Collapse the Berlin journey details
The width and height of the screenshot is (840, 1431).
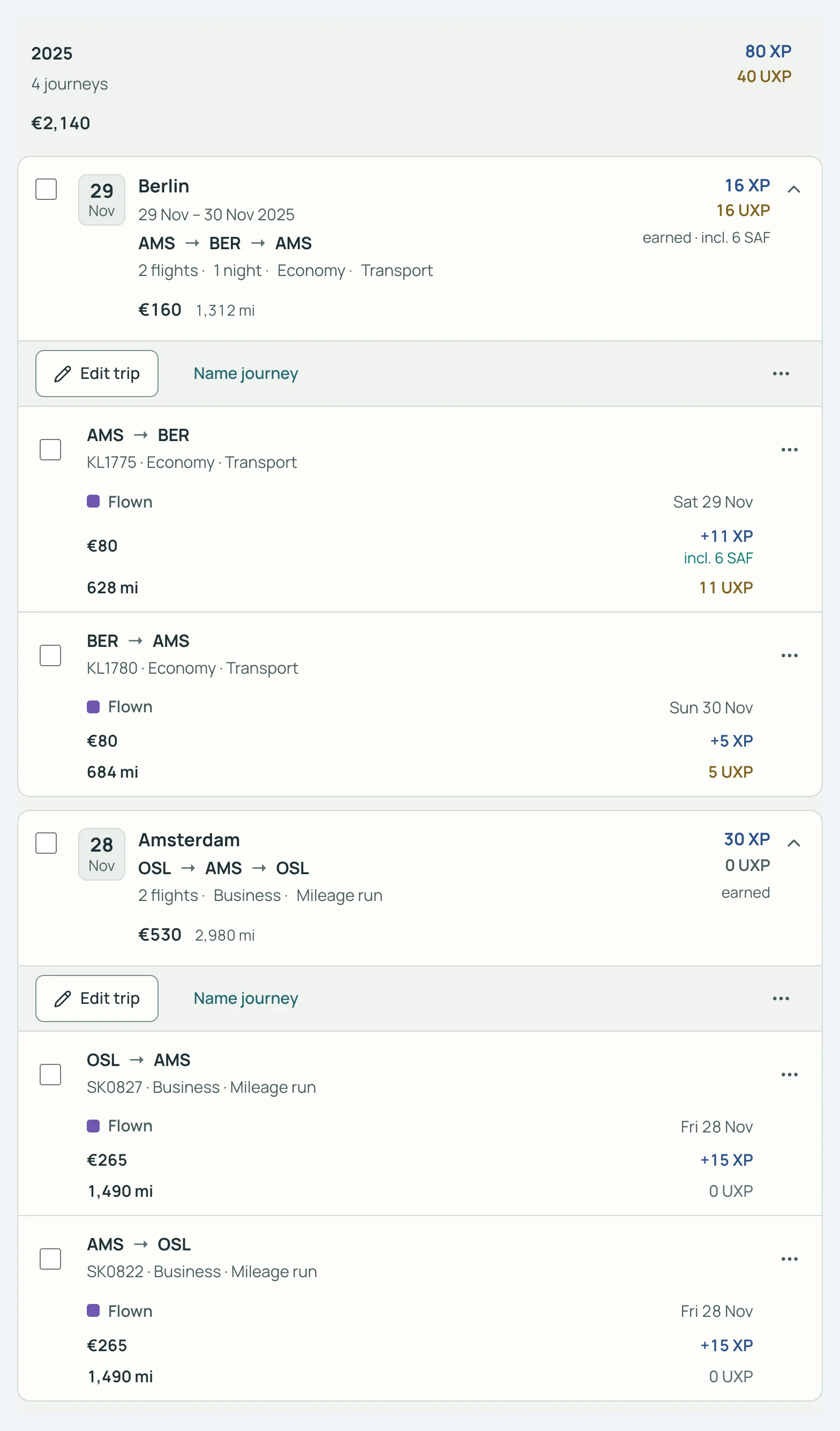tap(793, 189)
